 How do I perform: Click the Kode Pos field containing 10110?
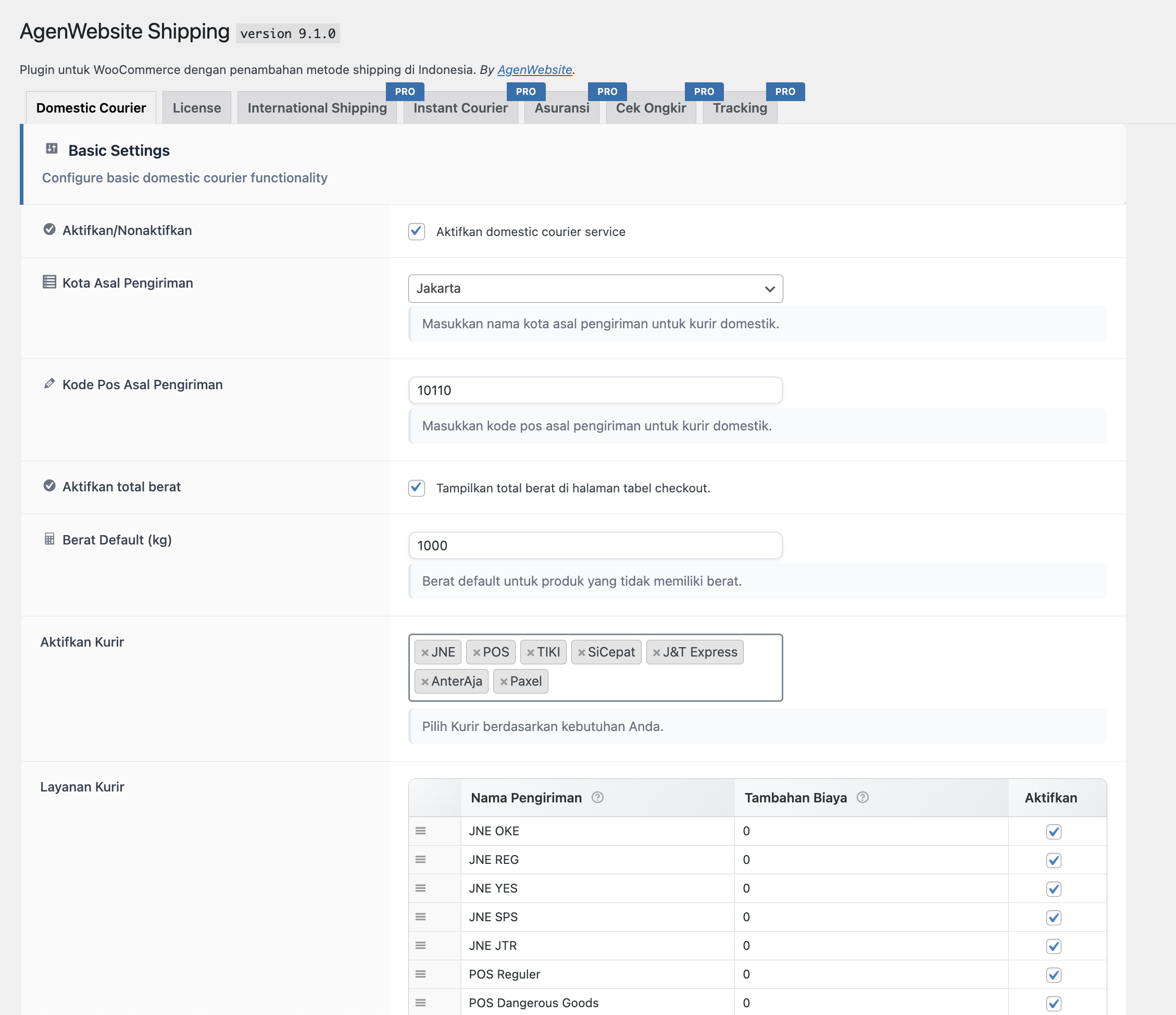coord(595,391)
